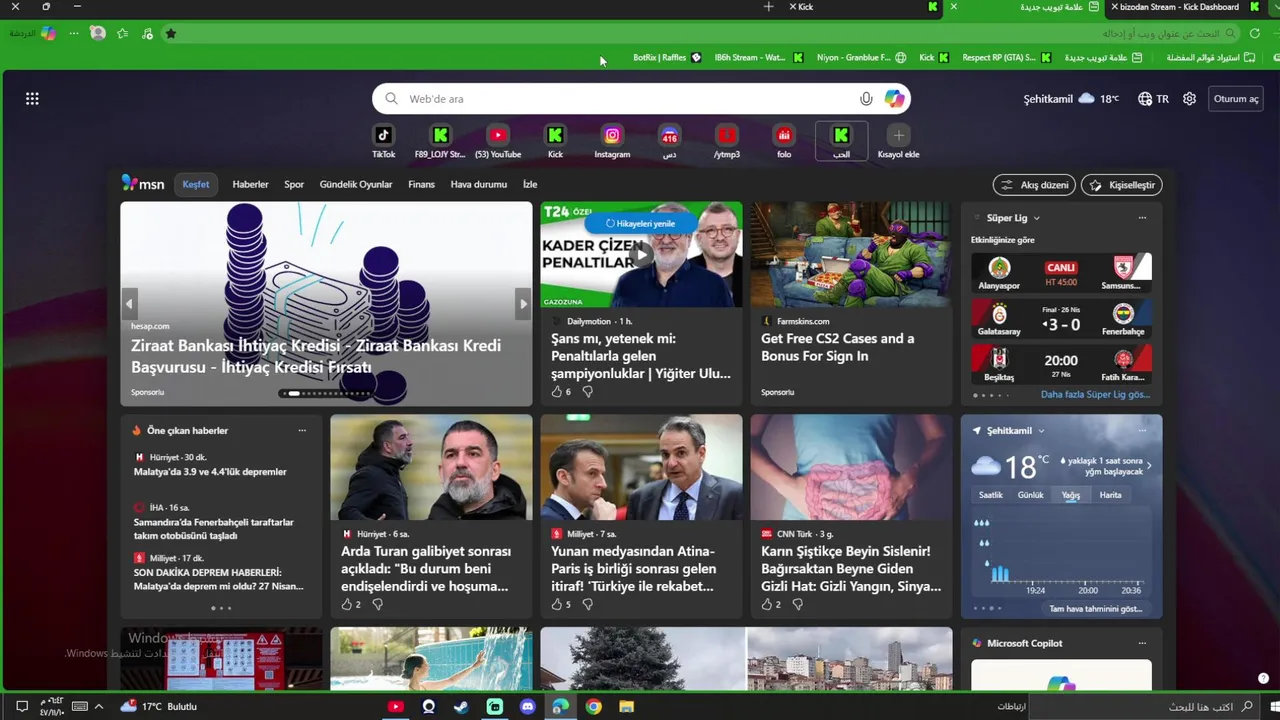Click the browser address bar
Screen dimensions: 1280x720
pyautogui.click(x=700, y=33)
